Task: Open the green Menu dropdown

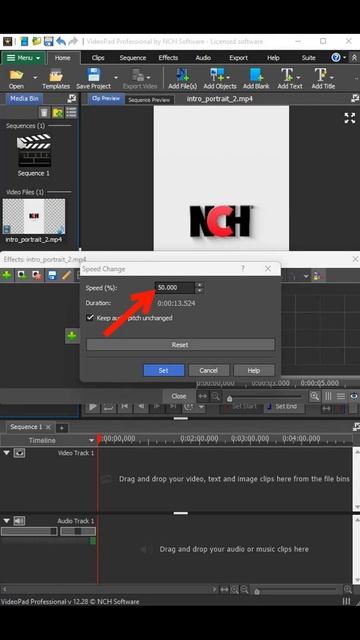Action: click(23, 58)
